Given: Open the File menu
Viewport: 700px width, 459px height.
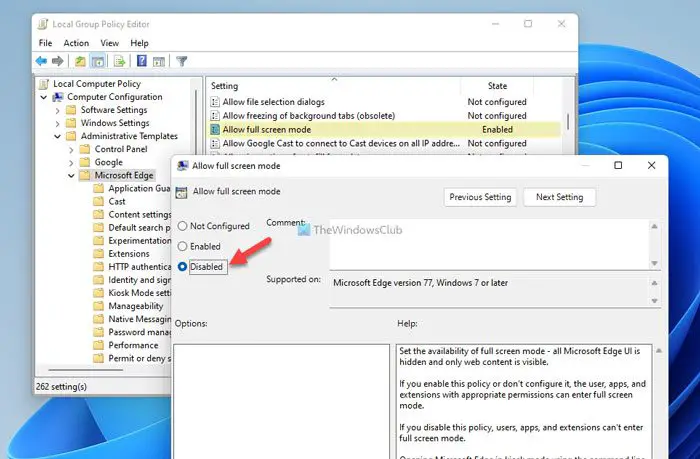Looking at the screenshot, I should [x=45, y=43].
